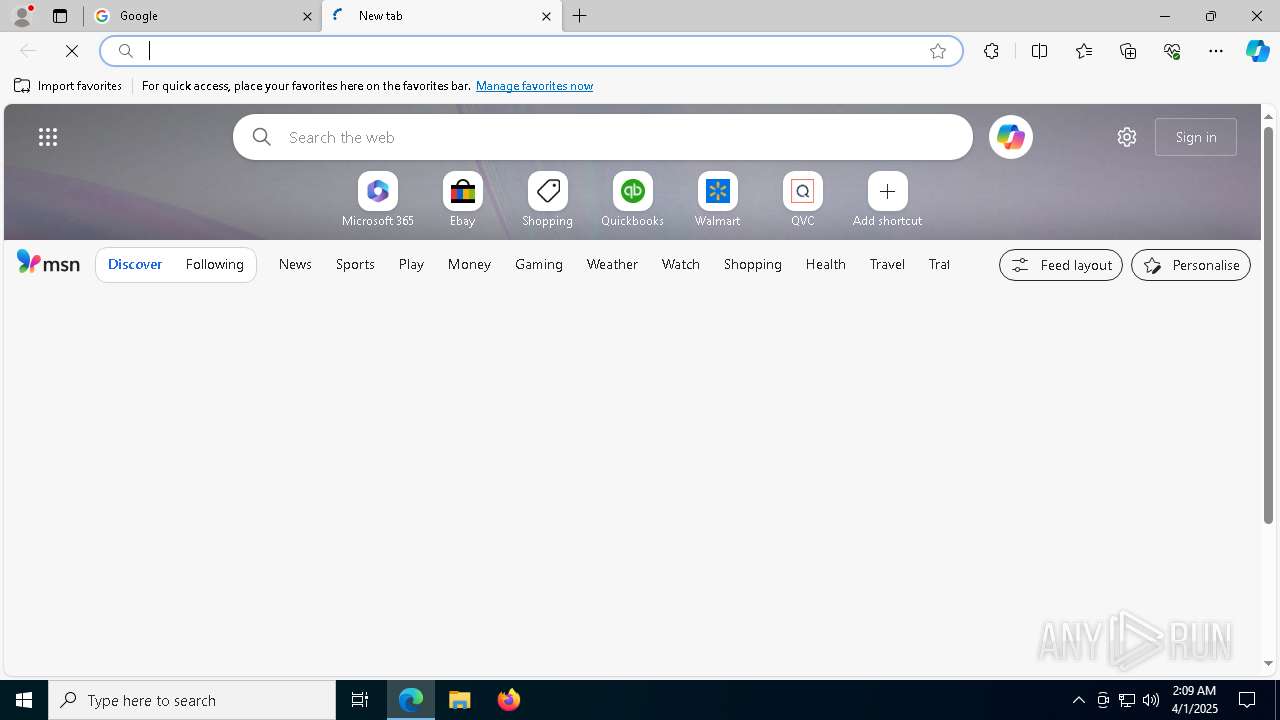
Task: Click the MSN logo
Action: pos(48,263)
